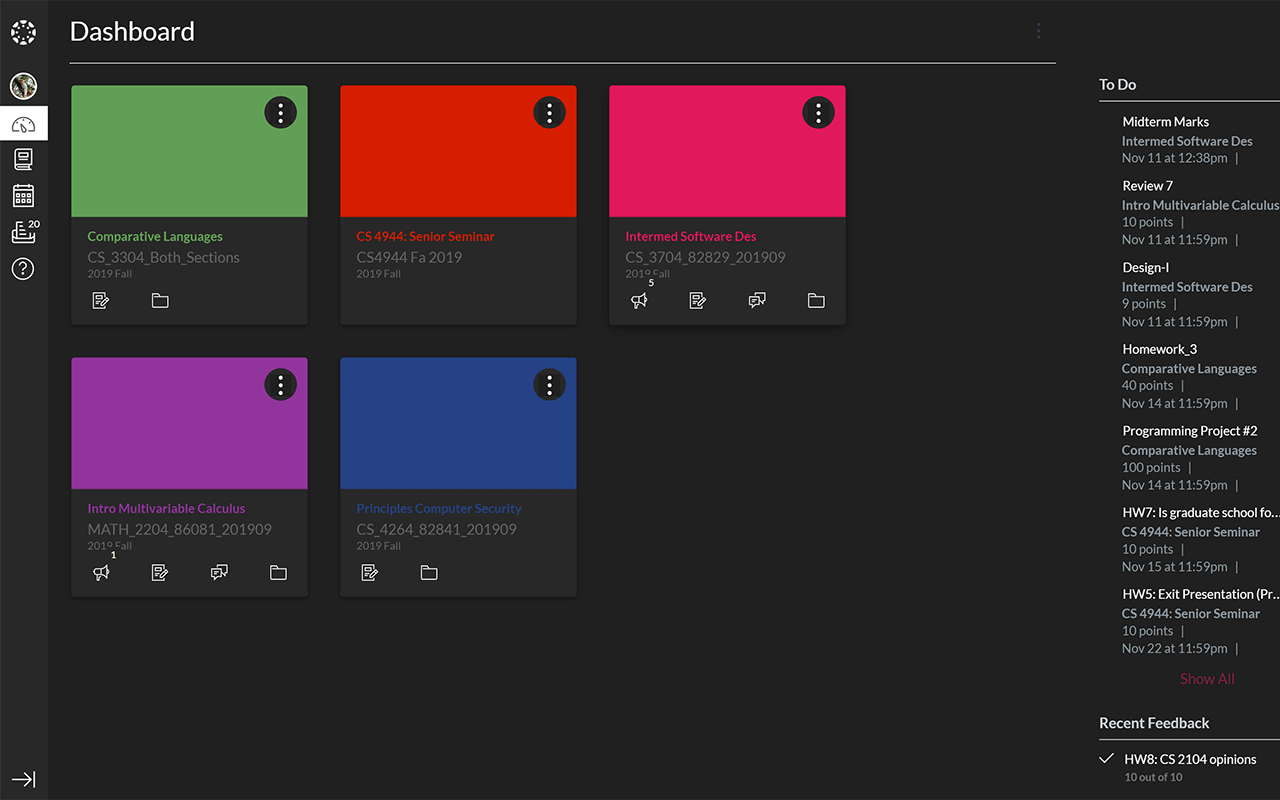Open files folder on Principles Computer Security card

click(x=428, y=572)
